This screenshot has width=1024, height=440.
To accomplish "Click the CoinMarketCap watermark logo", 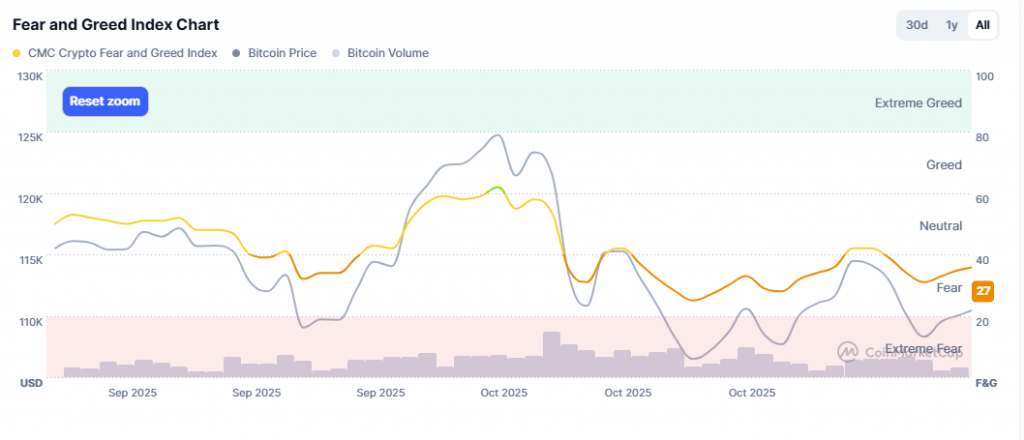I will [848, 351].
